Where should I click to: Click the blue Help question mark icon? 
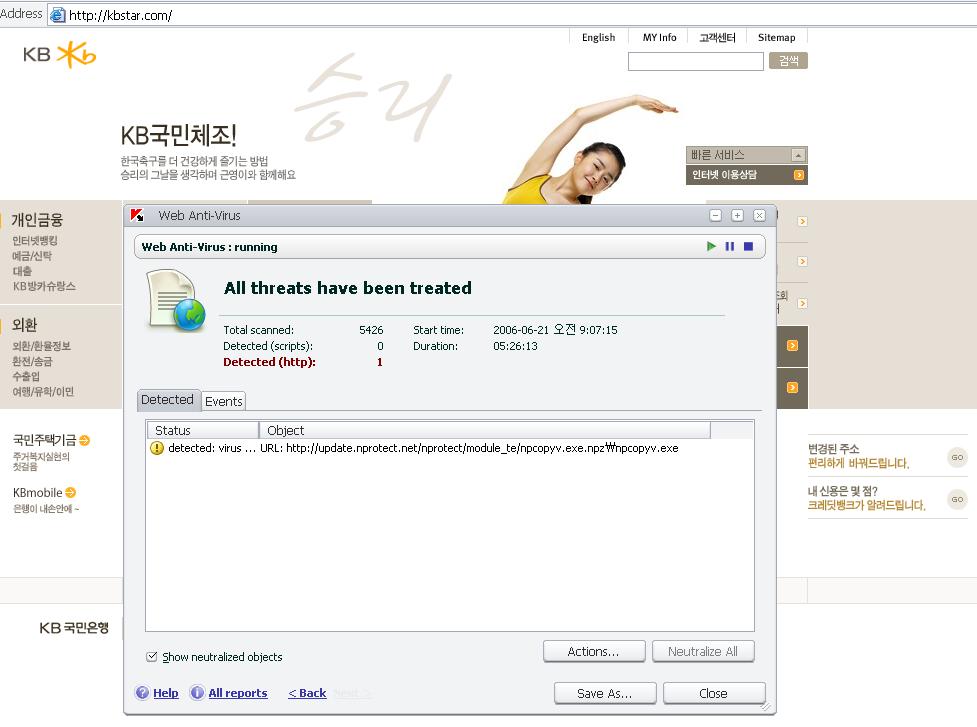[x=142, y=693]
